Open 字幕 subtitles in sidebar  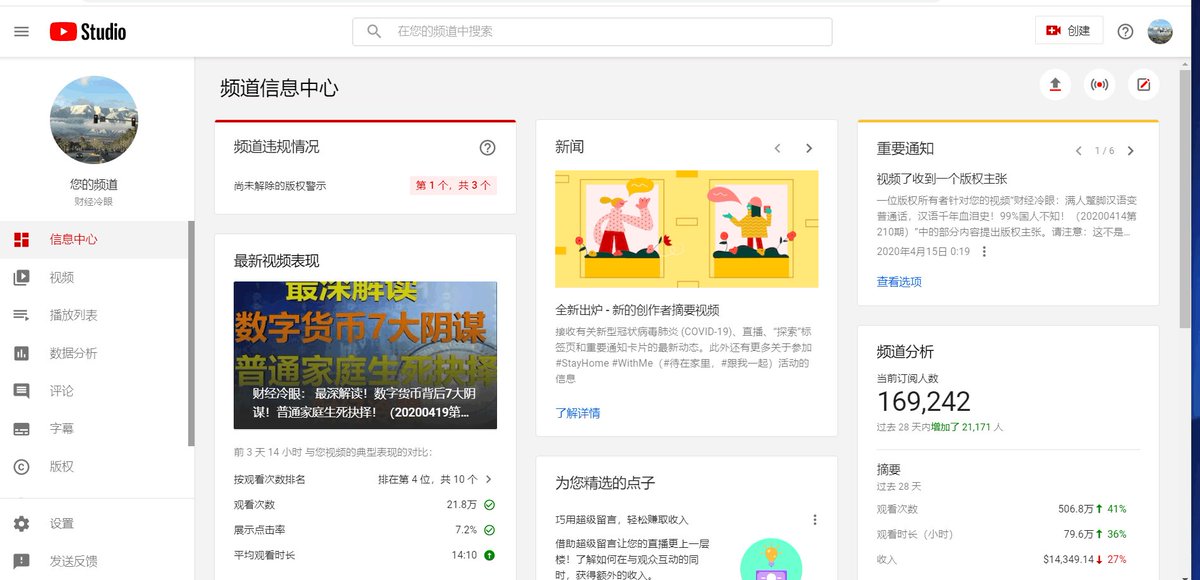(94, 428)
